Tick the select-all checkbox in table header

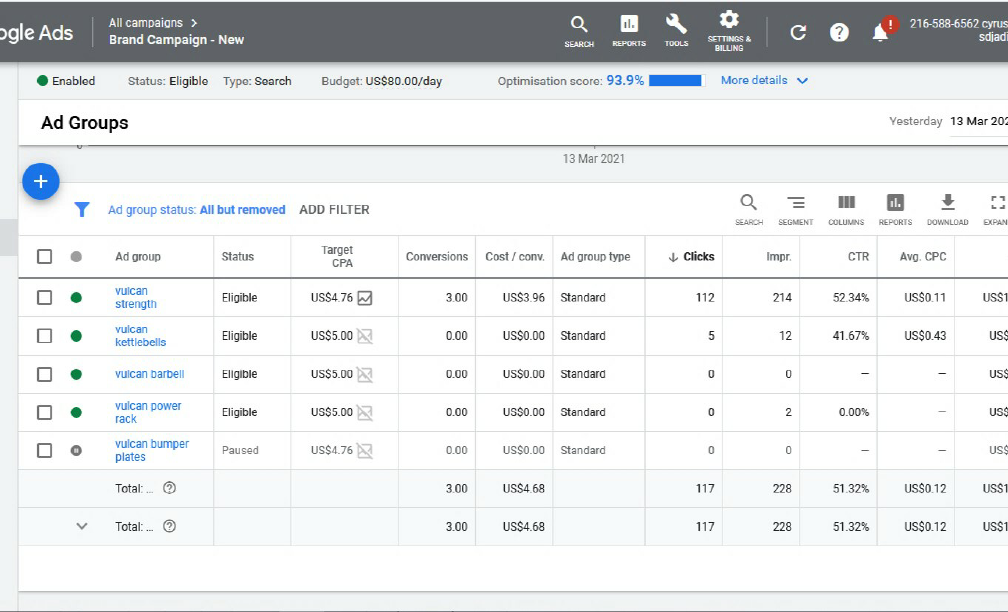point(44,256)
